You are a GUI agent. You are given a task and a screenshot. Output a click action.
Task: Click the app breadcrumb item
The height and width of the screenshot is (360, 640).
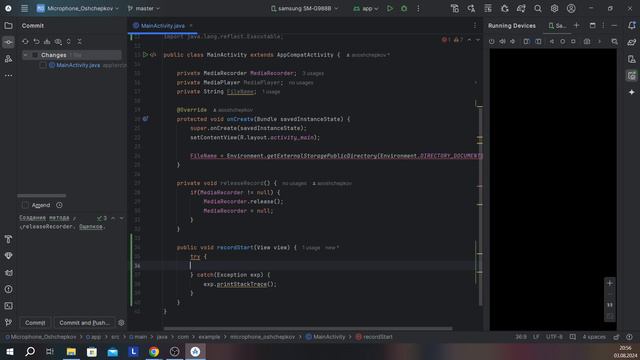tap(93, 337)
